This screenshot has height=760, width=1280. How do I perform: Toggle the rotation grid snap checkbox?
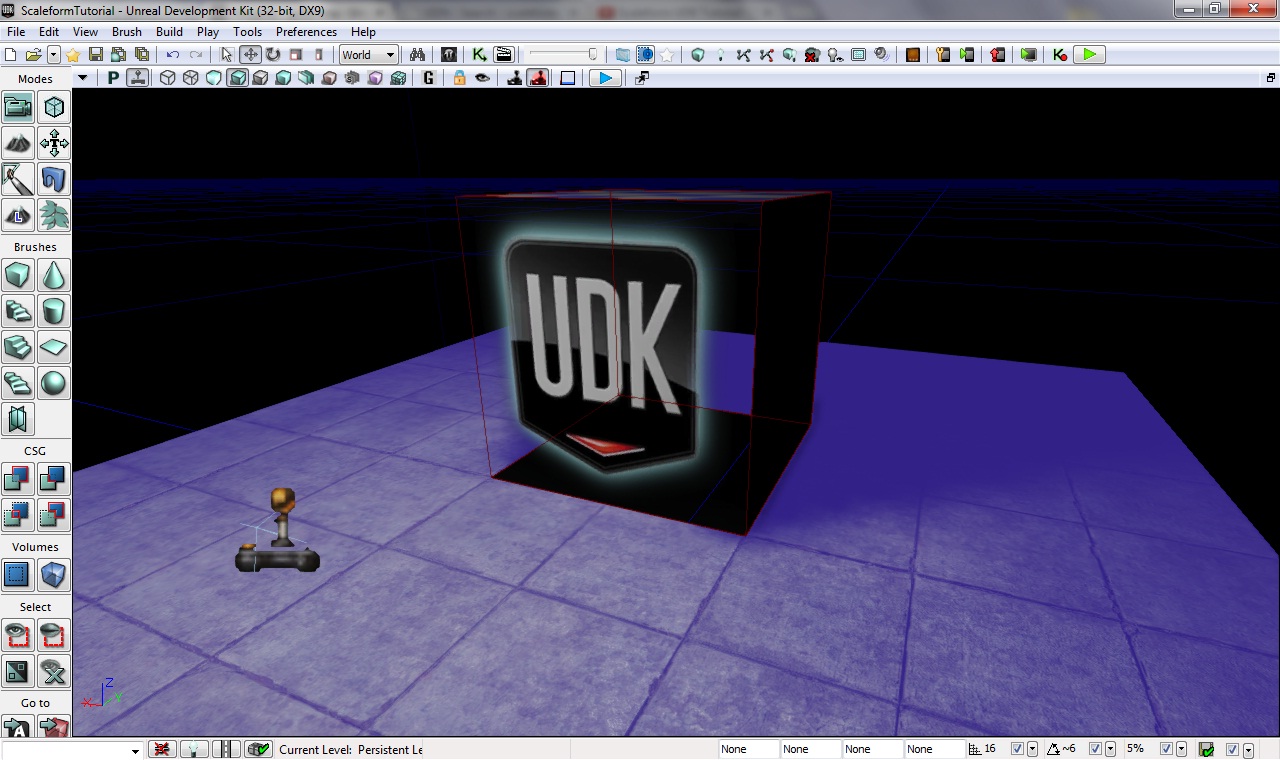pyautogui.click(x=1095, y=749)
